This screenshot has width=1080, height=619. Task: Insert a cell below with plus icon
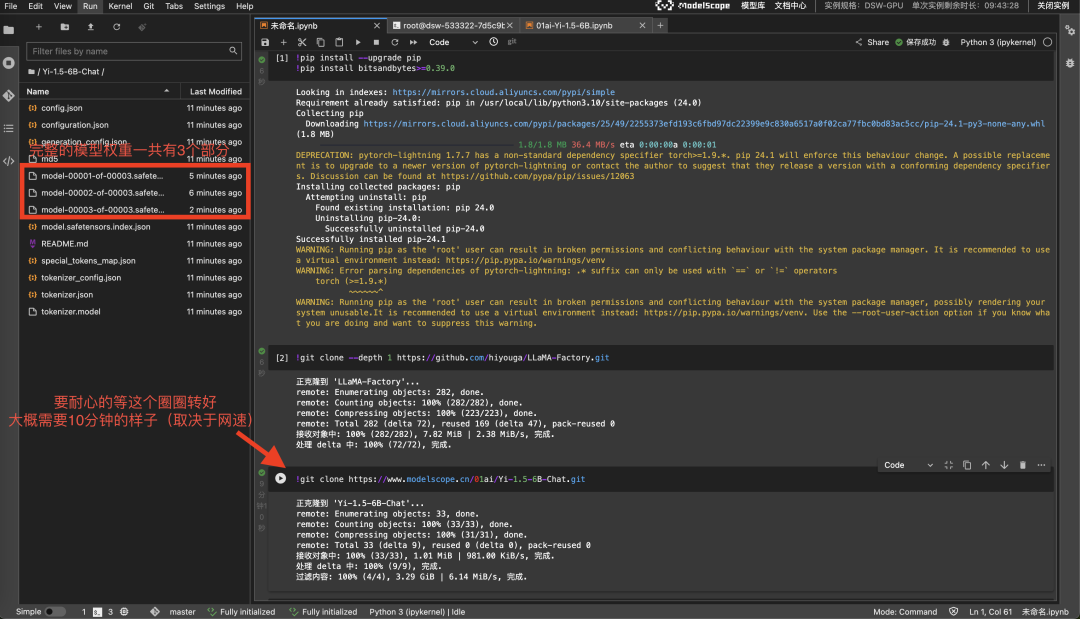[283, 42]
